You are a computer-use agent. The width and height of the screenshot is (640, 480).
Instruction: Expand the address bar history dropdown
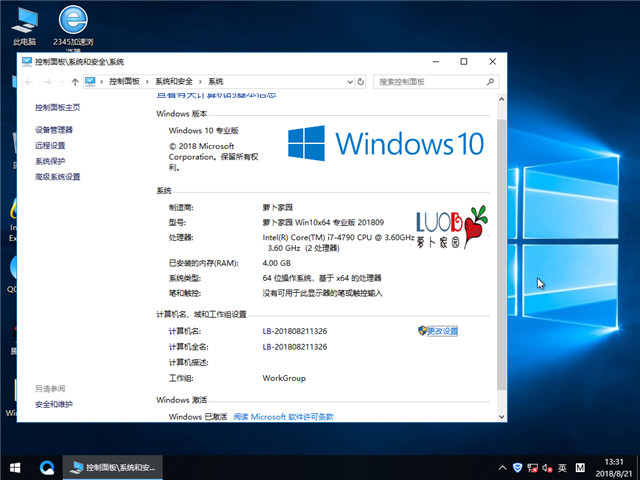[350, 82]
